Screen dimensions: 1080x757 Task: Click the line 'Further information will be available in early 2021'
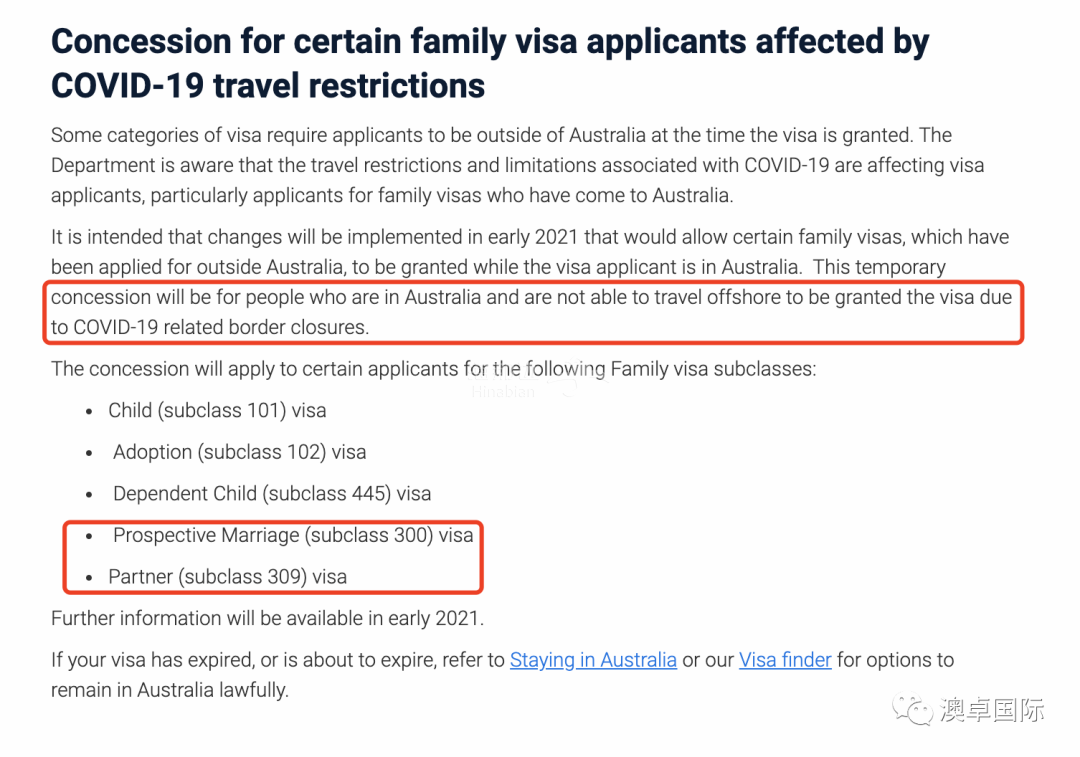click(267, 619)
